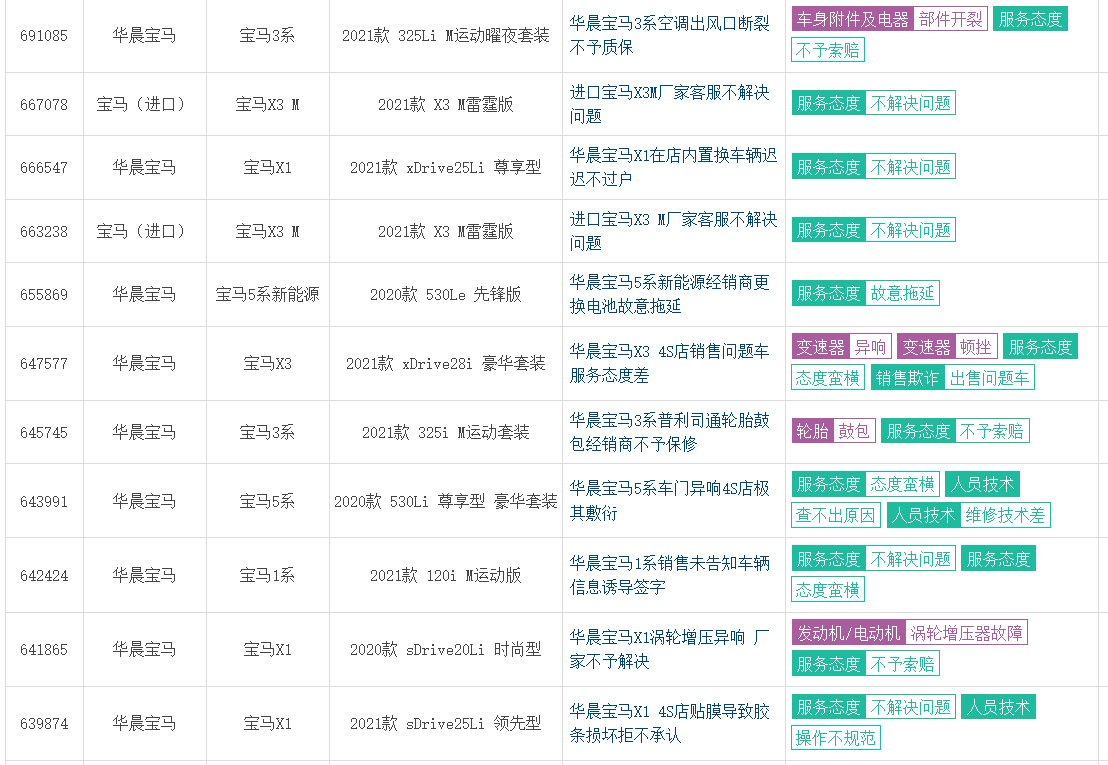Open complaint link 华晨宝马X3 4S店销售问题车服务态度差
Image resolution: width=1108 pixels, height=765 pixels.
coord(669,363)
